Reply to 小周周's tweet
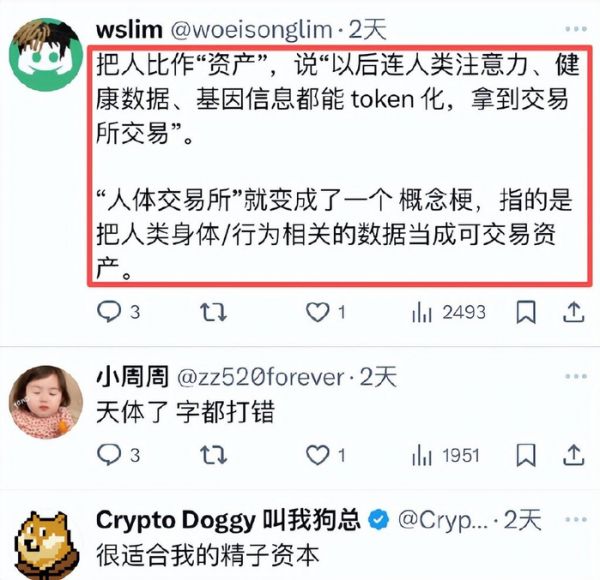The image size is (600, 580). coord(118,455)
